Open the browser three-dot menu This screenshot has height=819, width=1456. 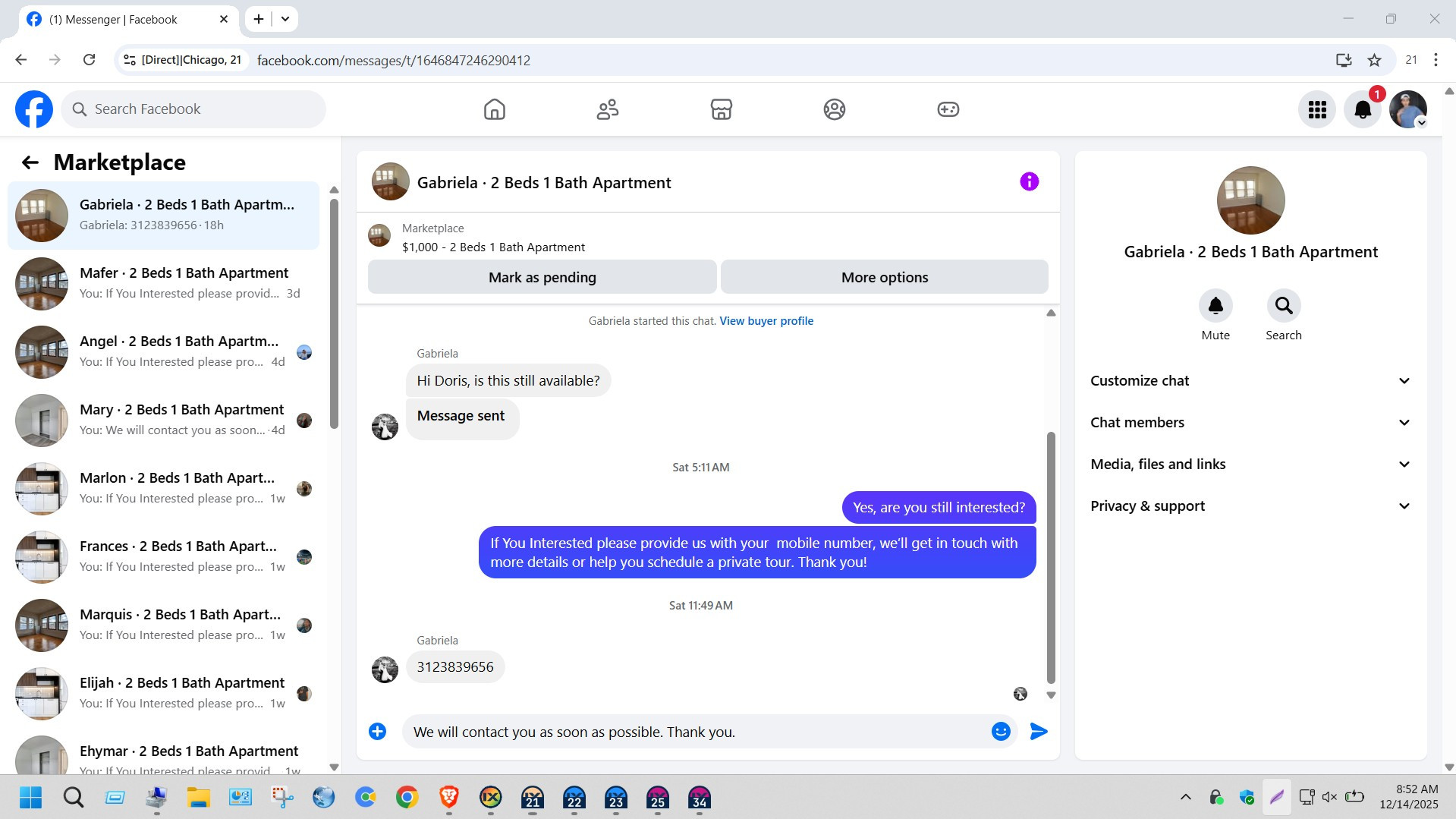coord(1436,60)
